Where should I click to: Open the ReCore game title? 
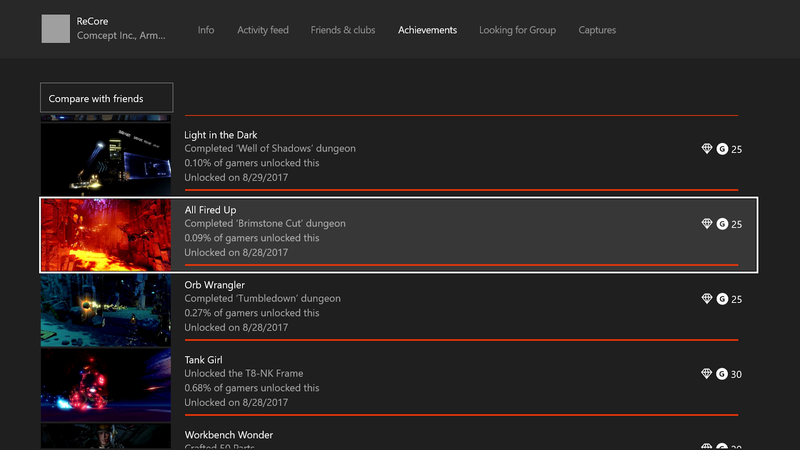92,21
